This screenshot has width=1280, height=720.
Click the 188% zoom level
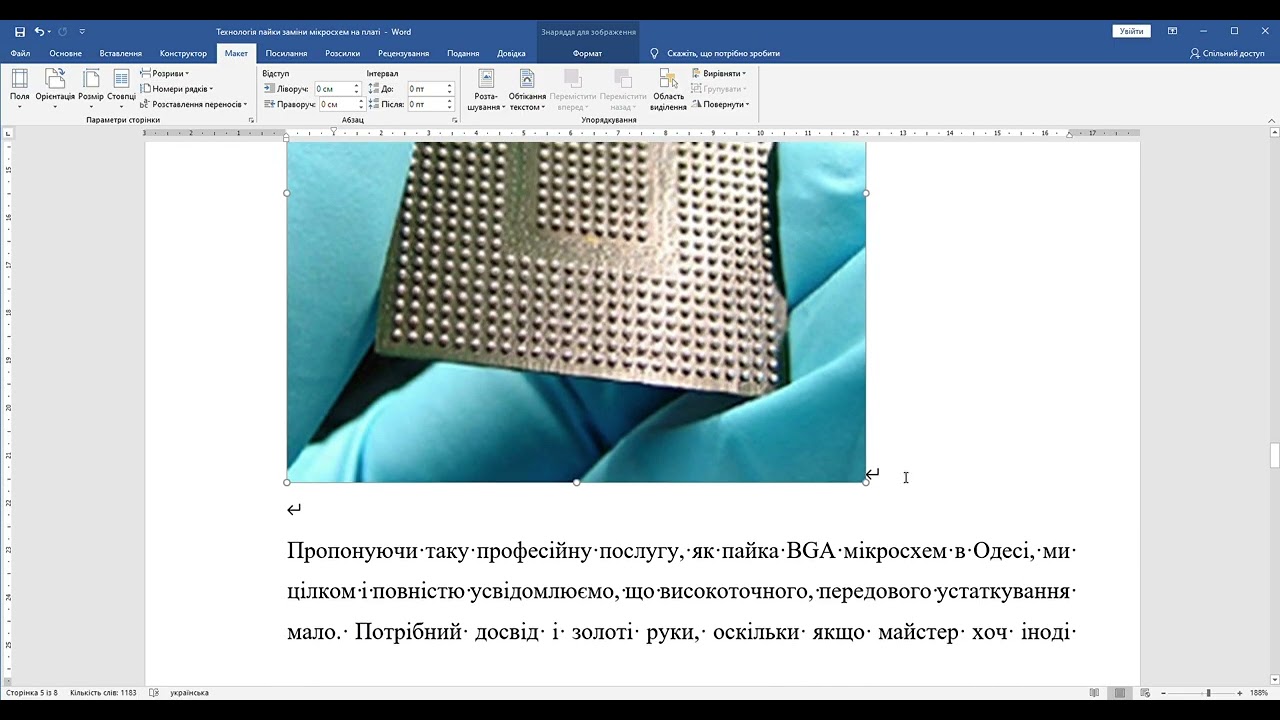click(1259, 692)
